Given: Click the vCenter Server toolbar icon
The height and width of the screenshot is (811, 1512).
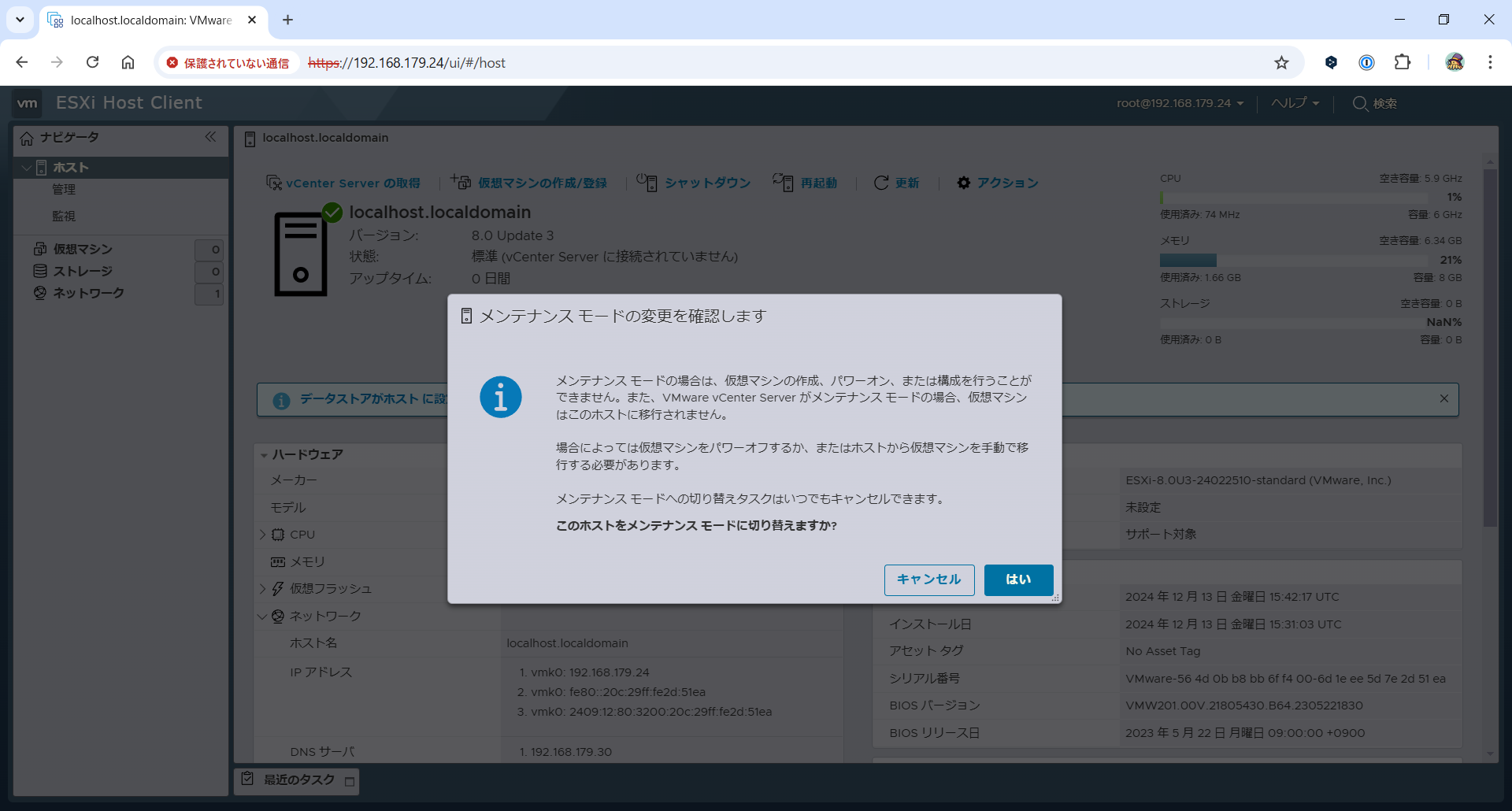Looking at the screenshot, I should pyautogui.click(x=274, y=183).
